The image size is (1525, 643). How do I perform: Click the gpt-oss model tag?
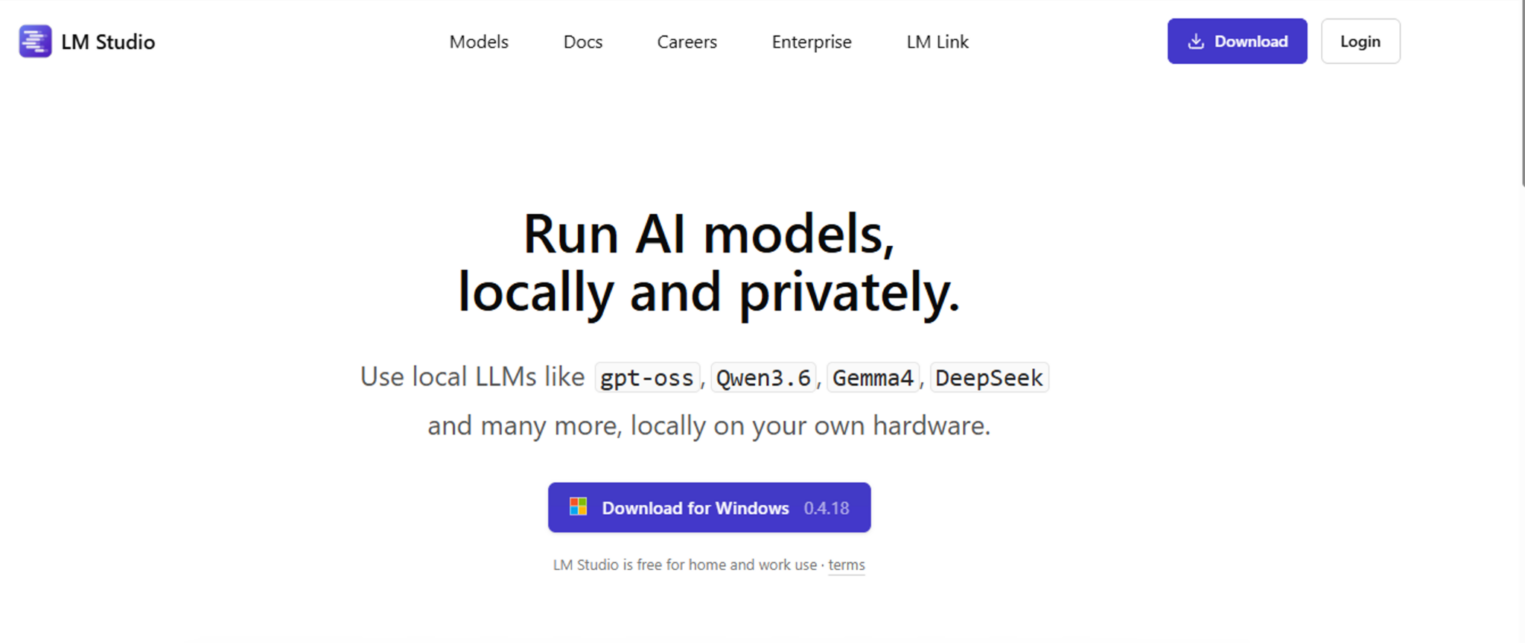647,378
